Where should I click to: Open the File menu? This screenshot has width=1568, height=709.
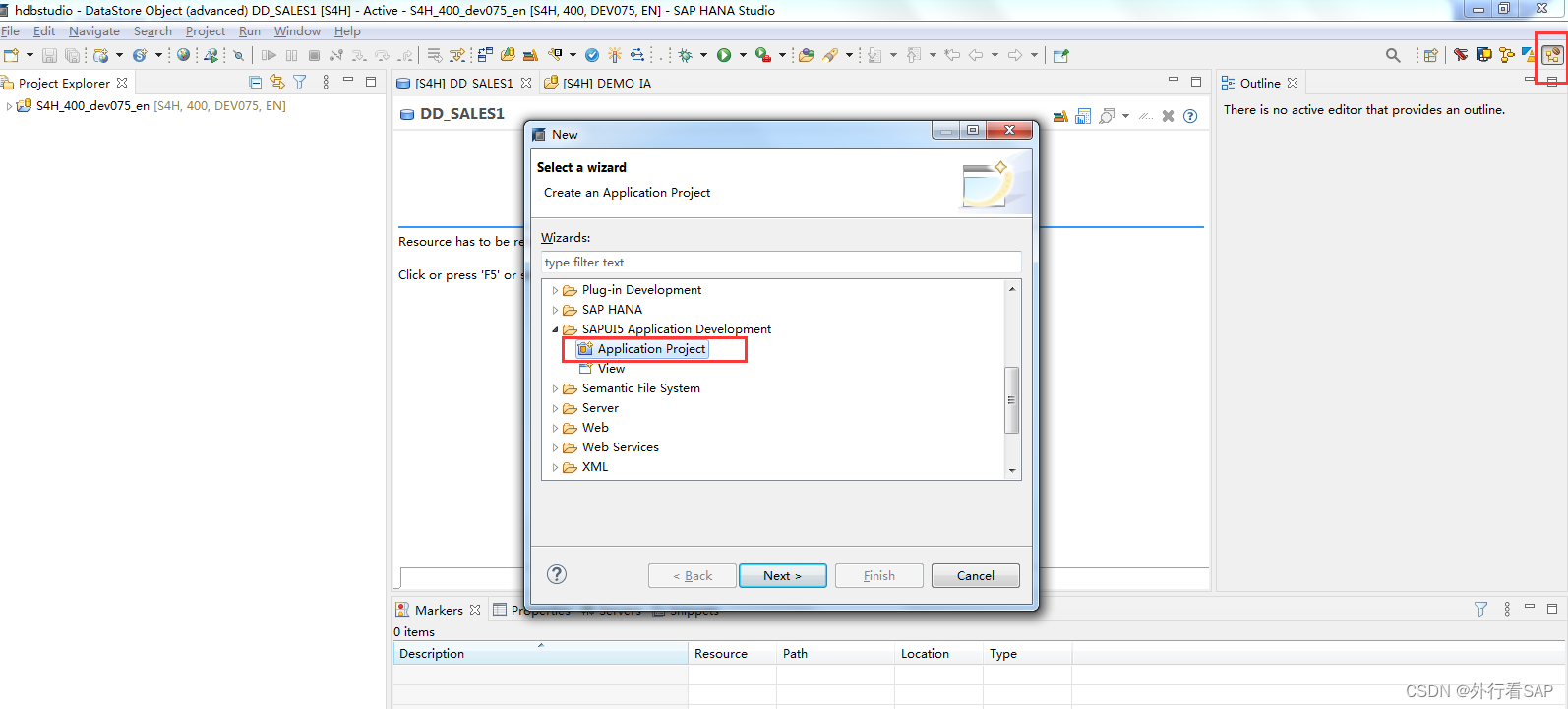click(10, 31)
